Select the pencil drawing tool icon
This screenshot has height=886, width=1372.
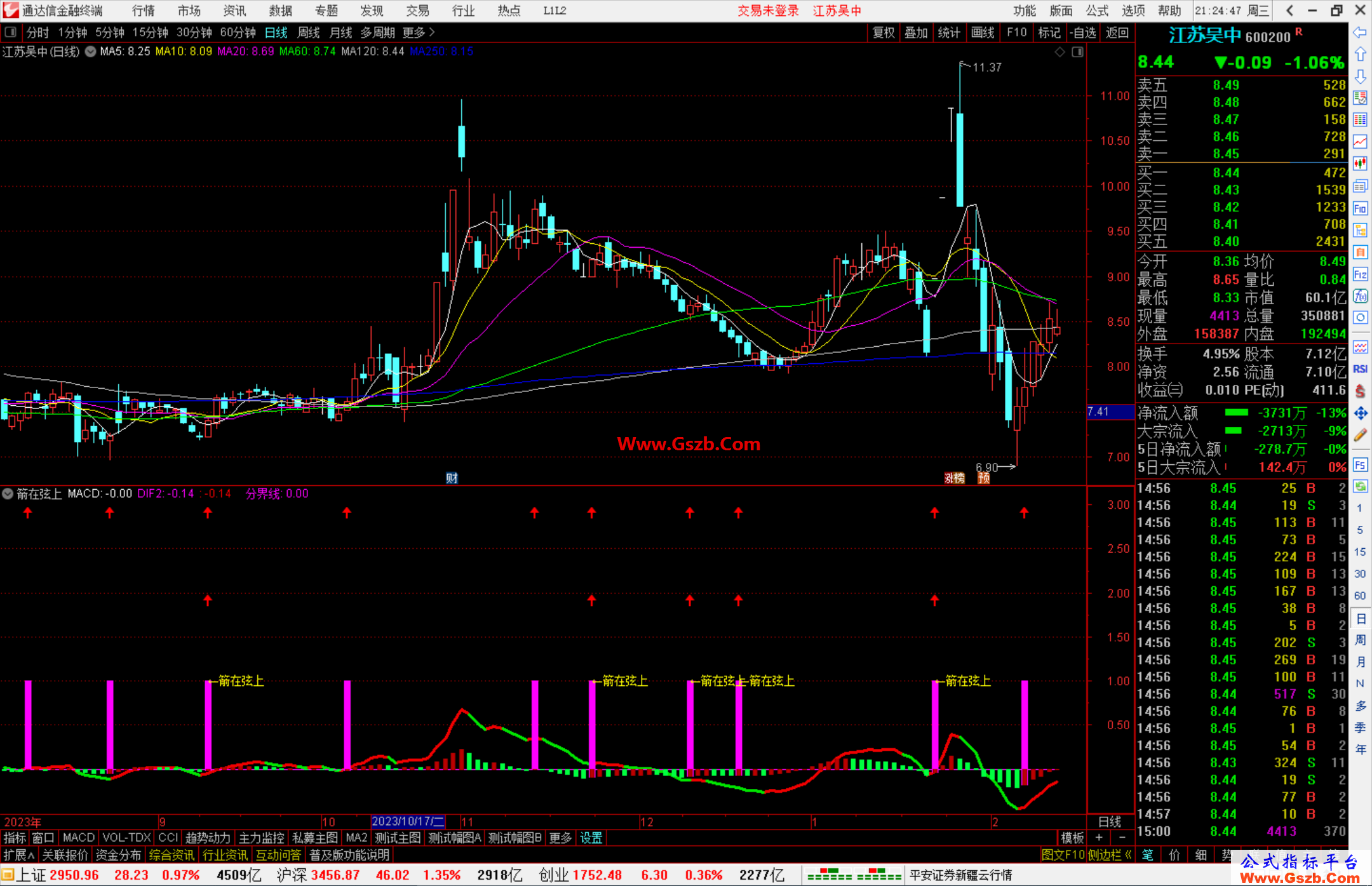[x=1360, y=436]
